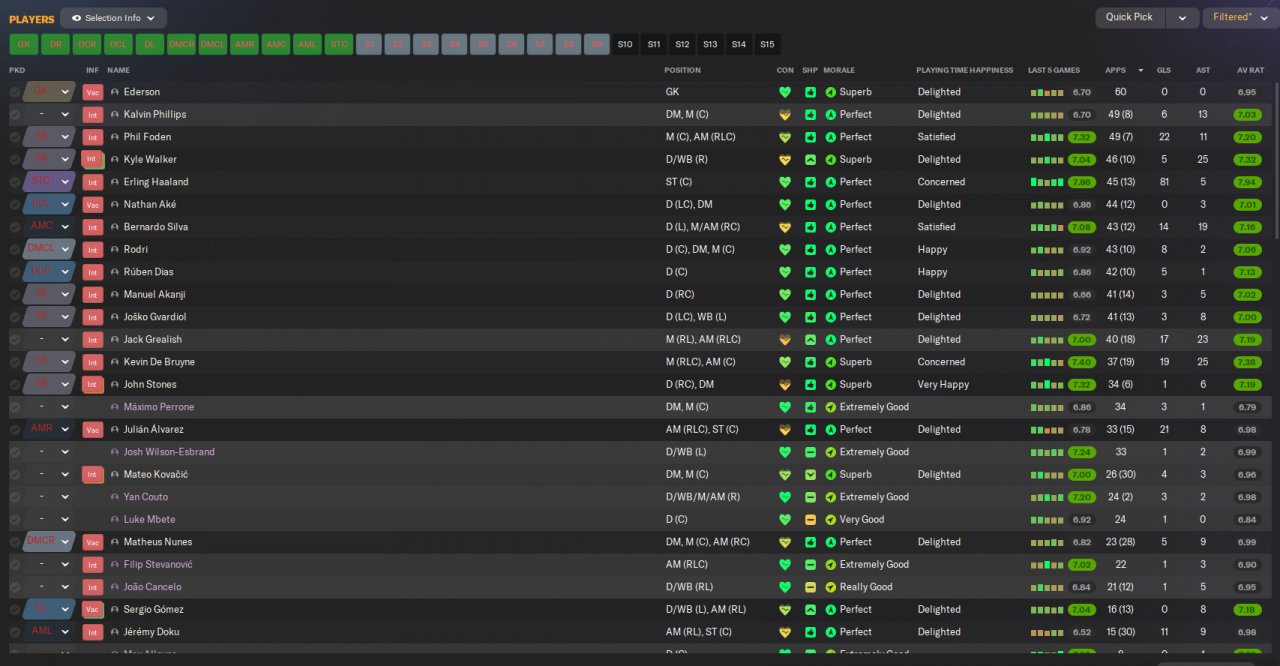Click Erling Haaland's last 5 games form bars
Screen dimensions: 1280x666
tap(1047, 183)
